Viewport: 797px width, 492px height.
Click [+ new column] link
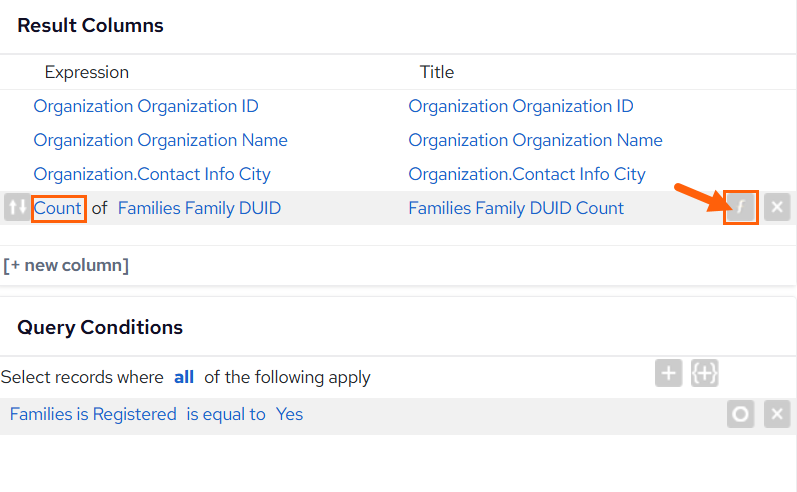tap(66, 265)
